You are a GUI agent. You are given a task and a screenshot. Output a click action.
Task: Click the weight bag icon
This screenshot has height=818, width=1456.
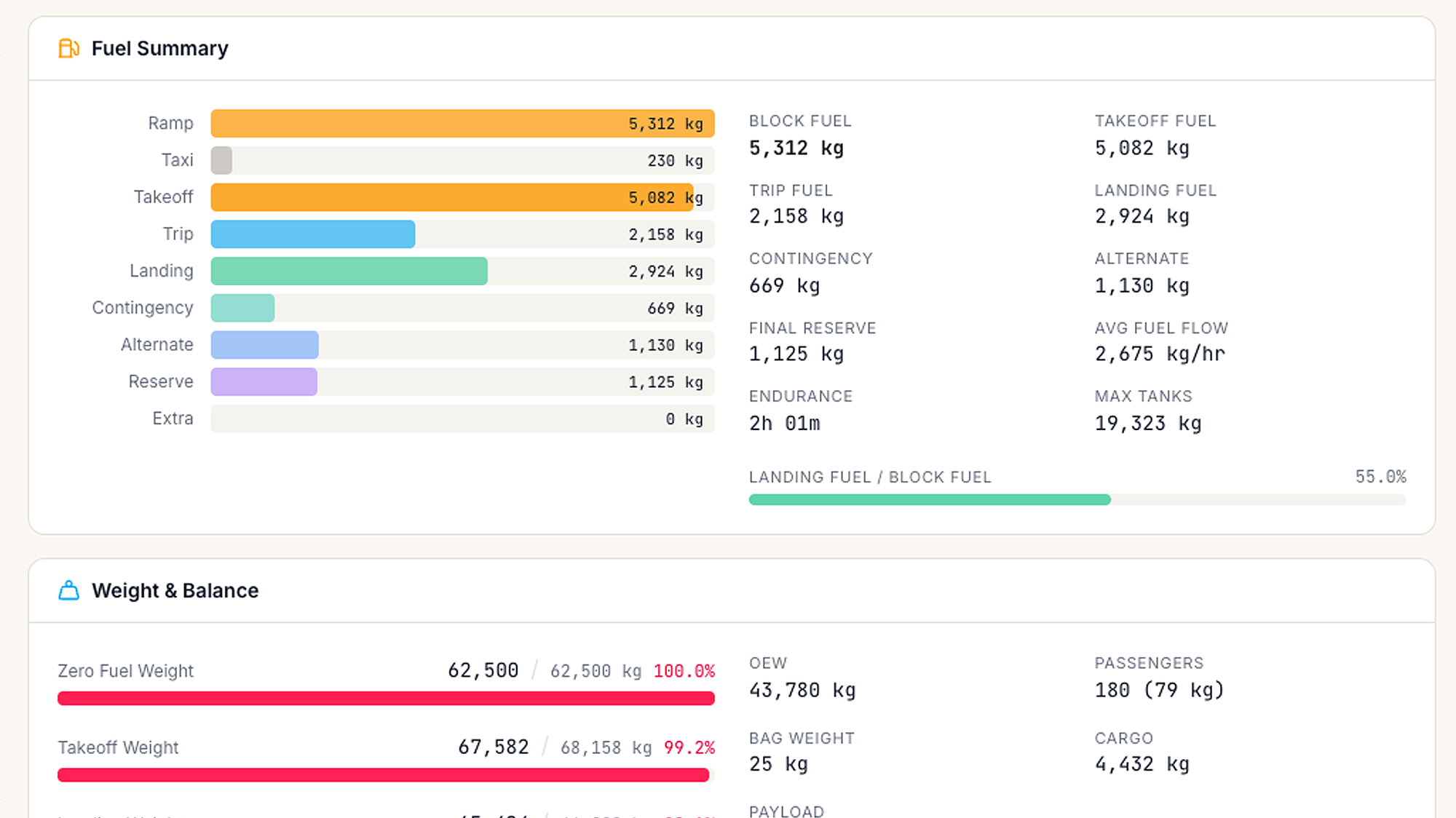click(x=68, y=590)
